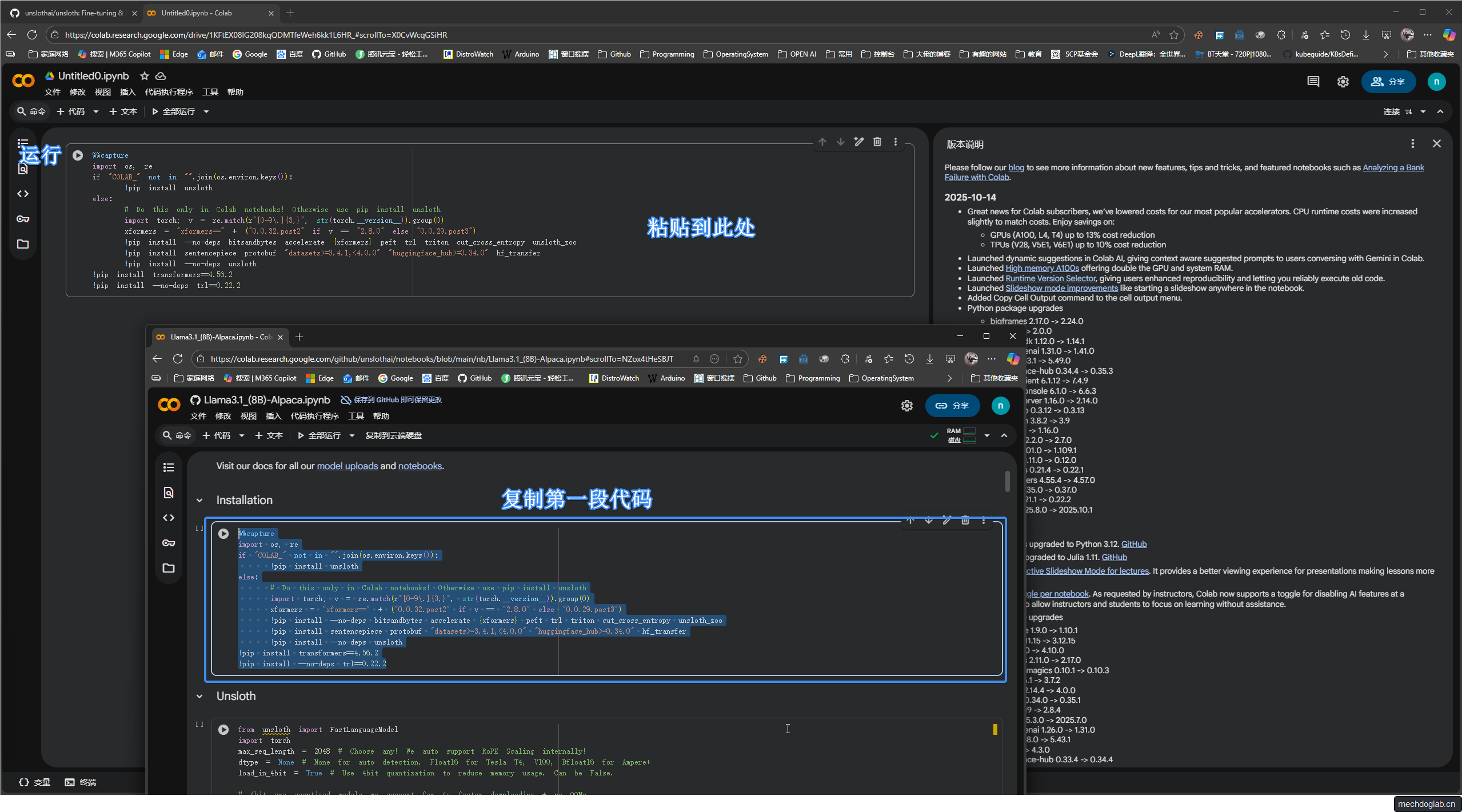Image resolution: width=1462 pixels, height=812 pixels.
Task: Open the code snippets icon in Llama3.1 sidebar
Action: [x=168, y=518]
